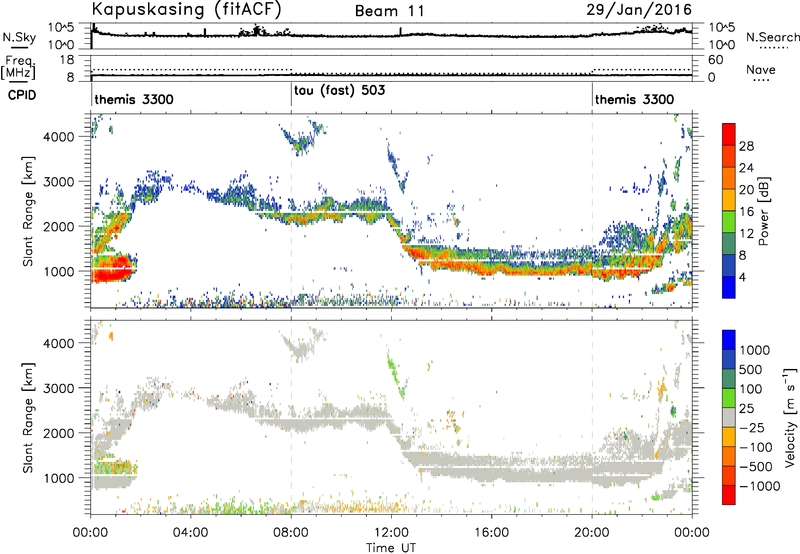
Task: Click the 29/Jan/2016 date label
Action: (x=639, y=10)
